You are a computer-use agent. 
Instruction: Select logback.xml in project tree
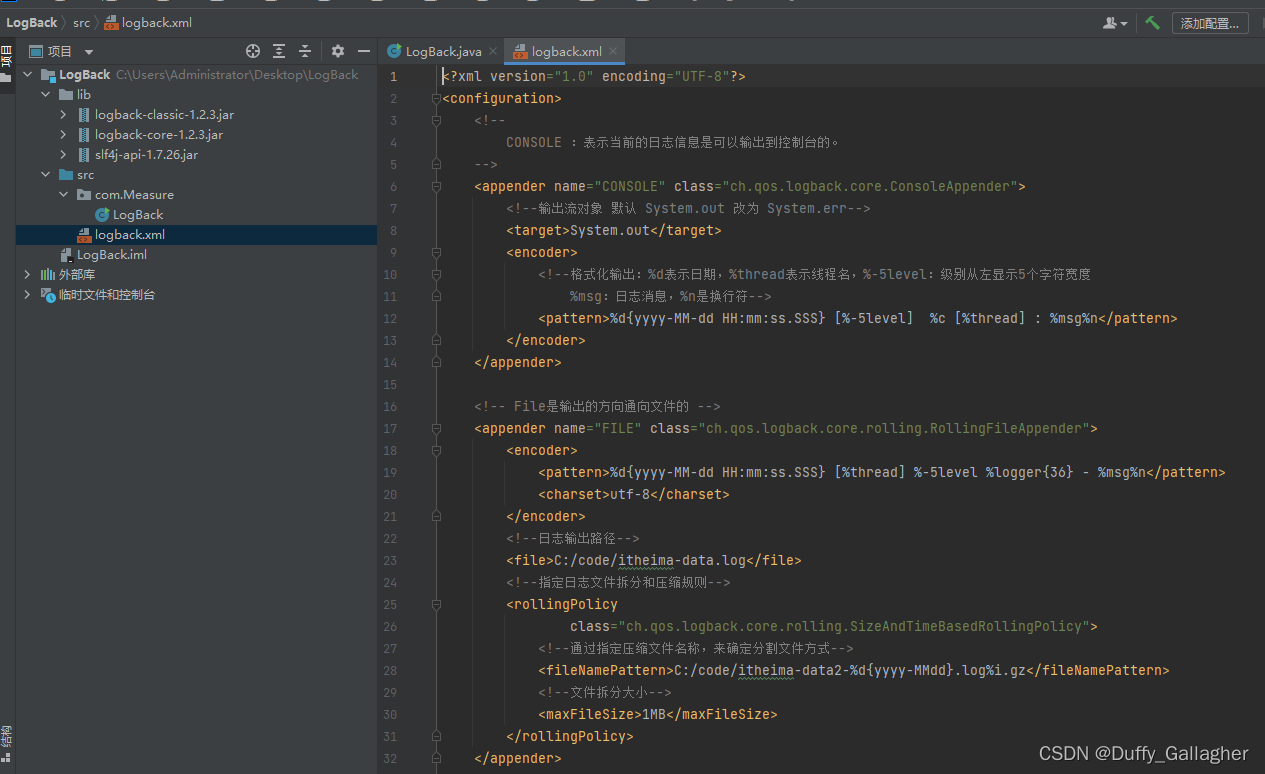[x=130, y=234]
